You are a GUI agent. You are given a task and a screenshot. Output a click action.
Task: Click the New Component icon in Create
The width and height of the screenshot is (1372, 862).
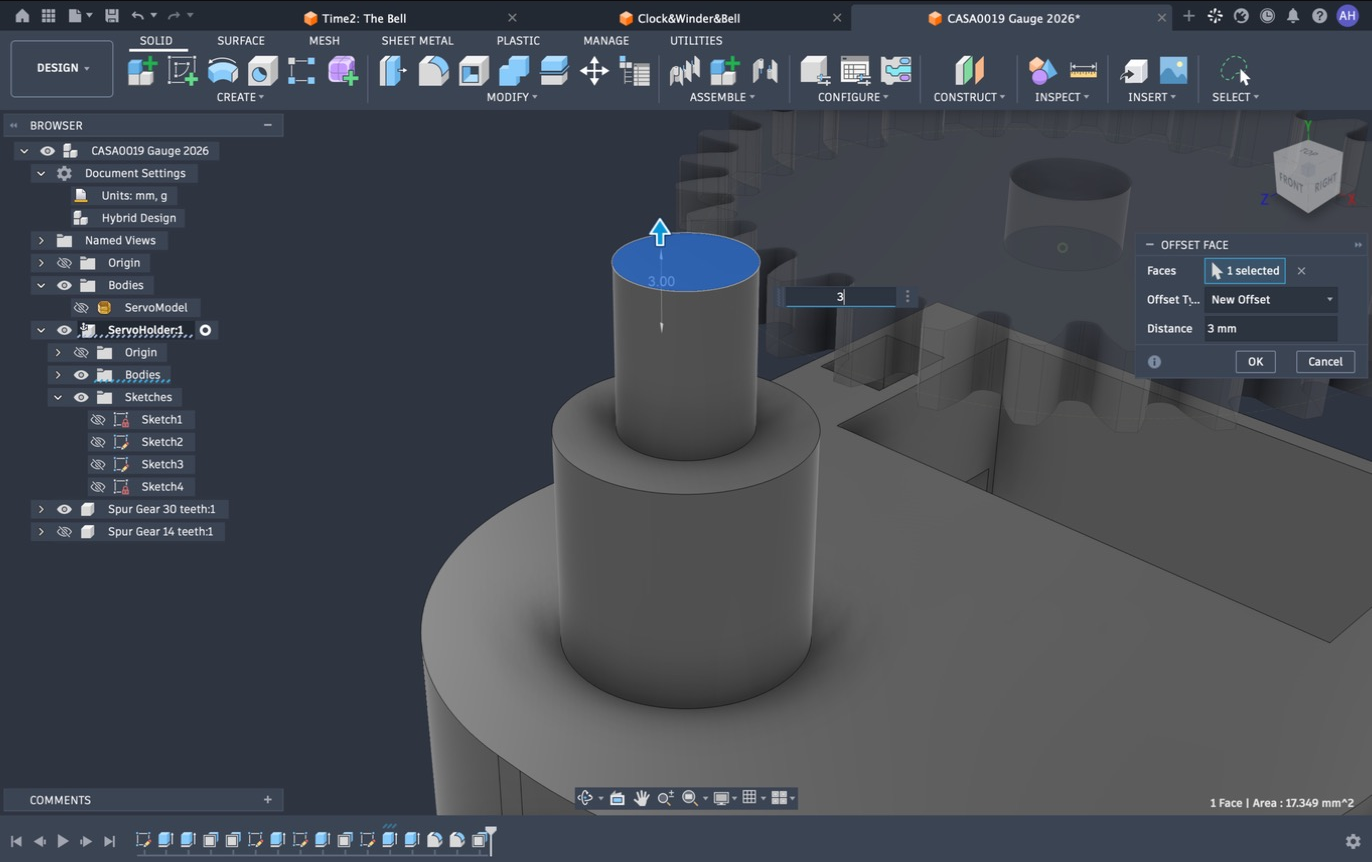(x=142, y=71)
